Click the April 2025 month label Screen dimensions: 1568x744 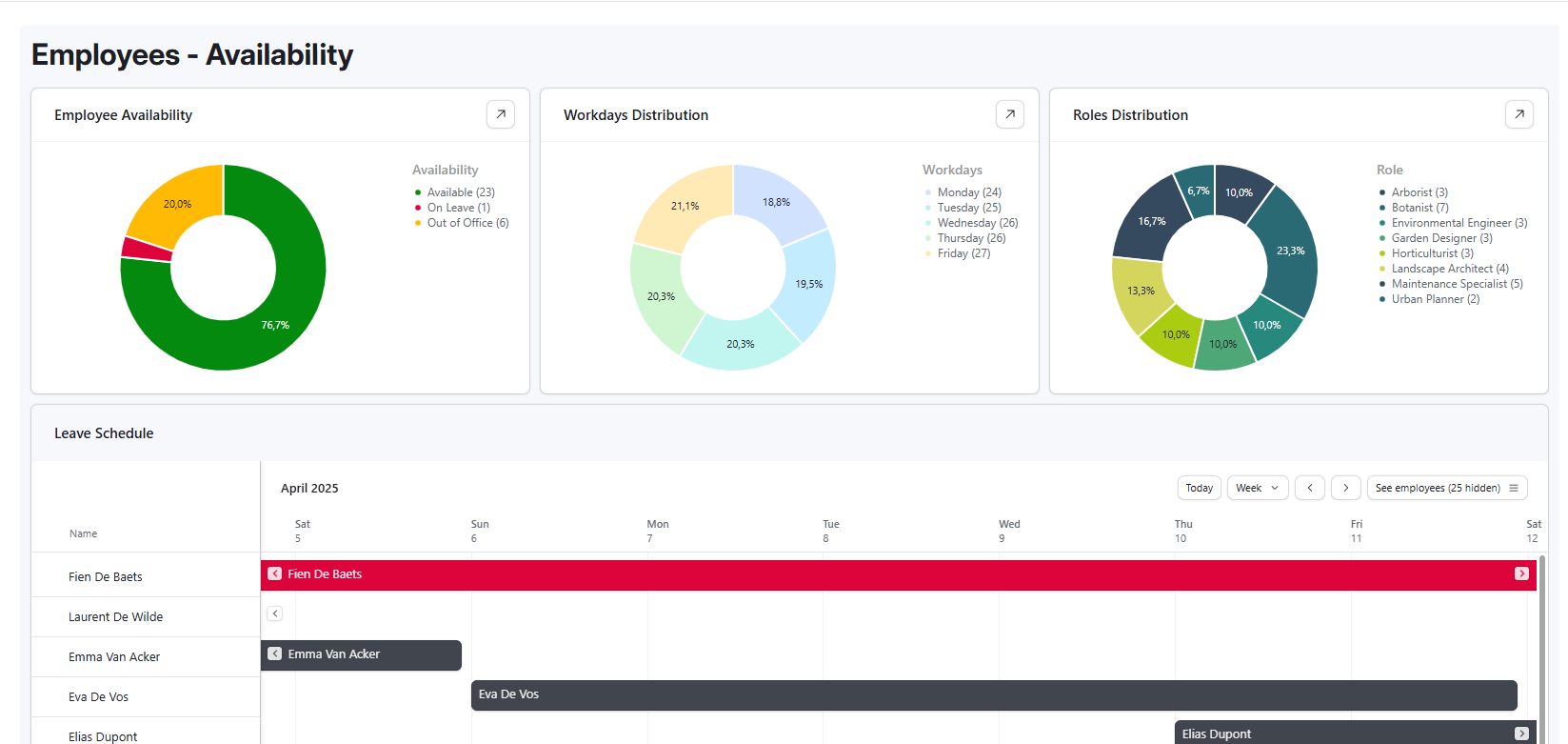[309, 488]
